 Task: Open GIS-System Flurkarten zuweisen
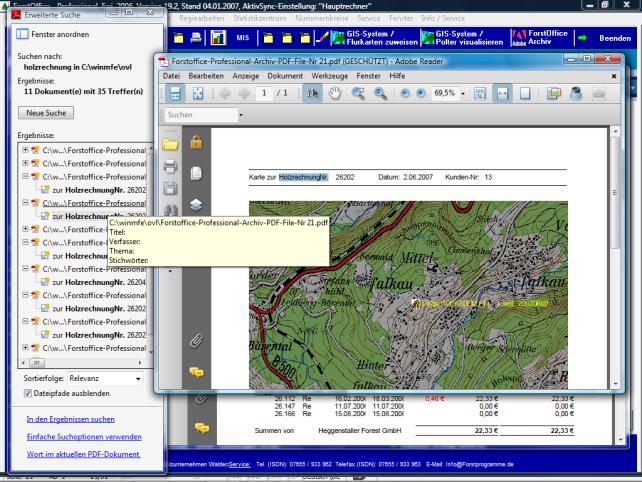[x=375, y=38]
